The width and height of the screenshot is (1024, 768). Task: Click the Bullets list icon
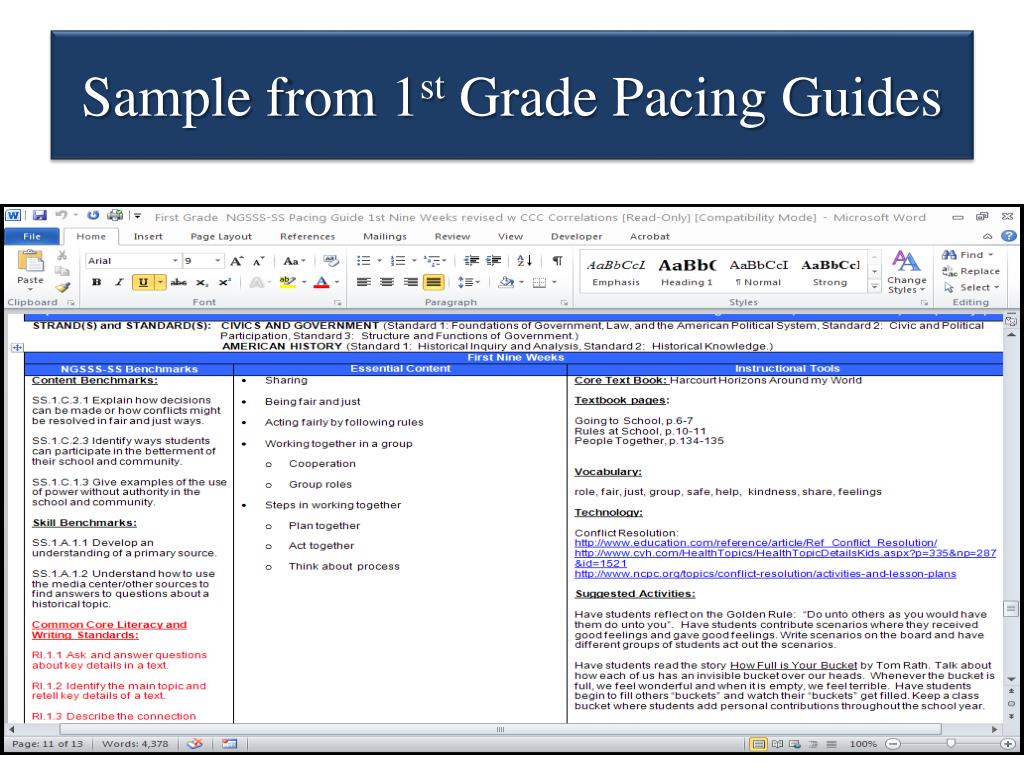(364, 261)
